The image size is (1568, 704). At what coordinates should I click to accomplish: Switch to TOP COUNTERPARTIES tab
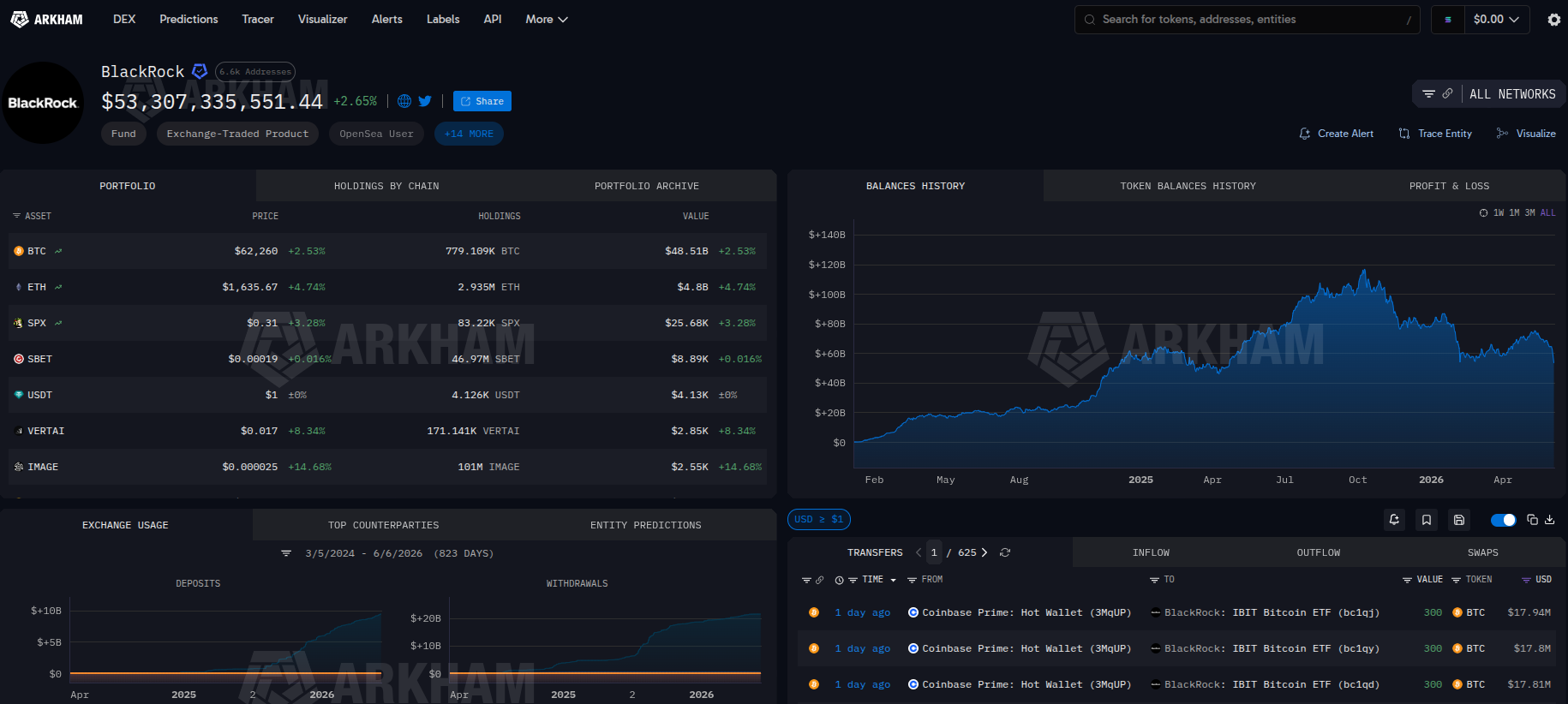pyautogui.click(x=384, y=525)
